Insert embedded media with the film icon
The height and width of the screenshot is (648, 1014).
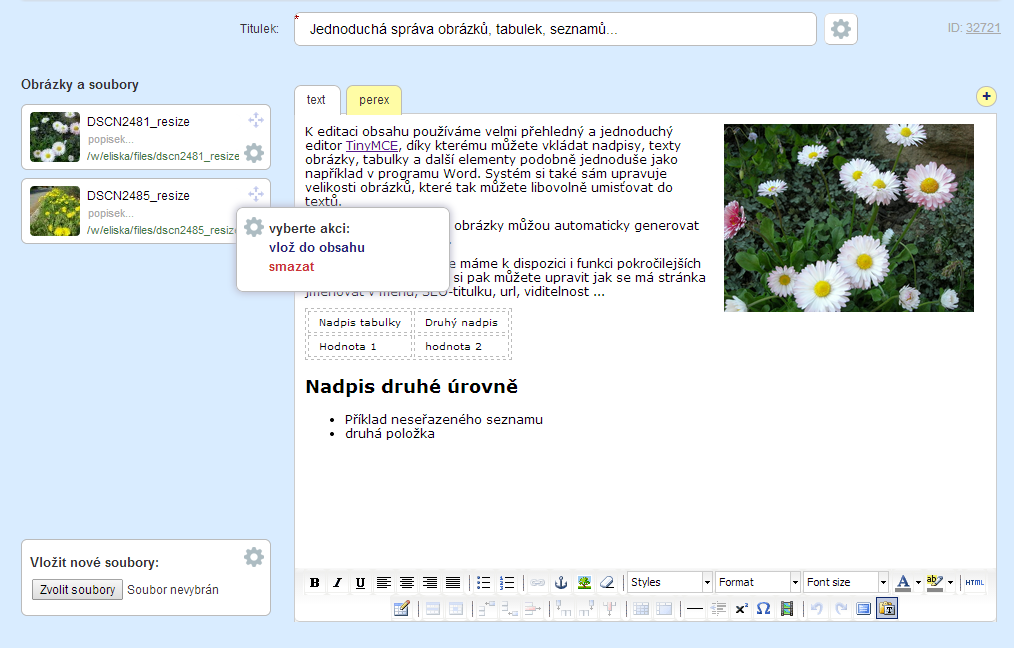coord(786,608)
